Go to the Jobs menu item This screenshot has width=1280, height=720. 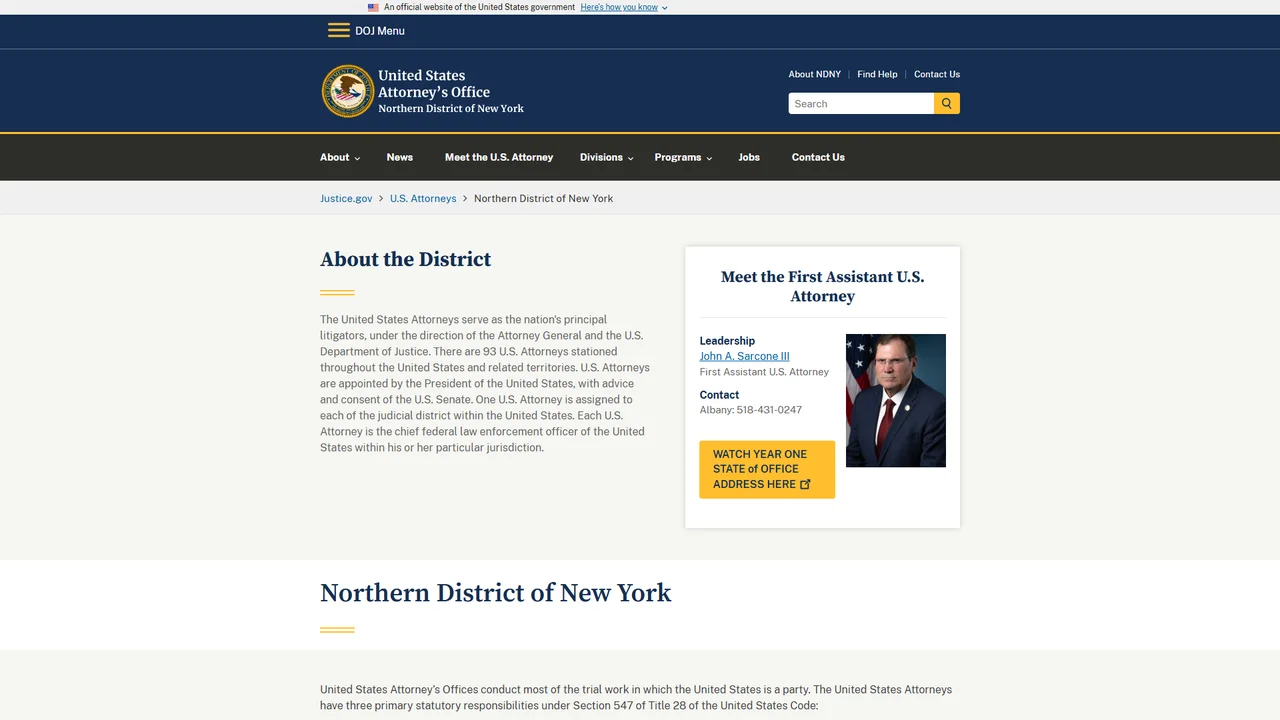click(749, 157)
